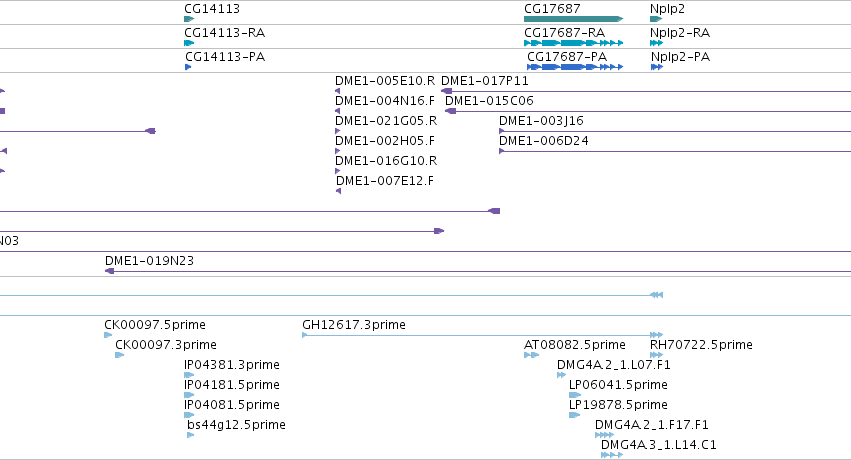The height and width of the screenshot is (460, 851).
Task: Select the arrow glyph under AT08082.5prime
Action: 531,355
